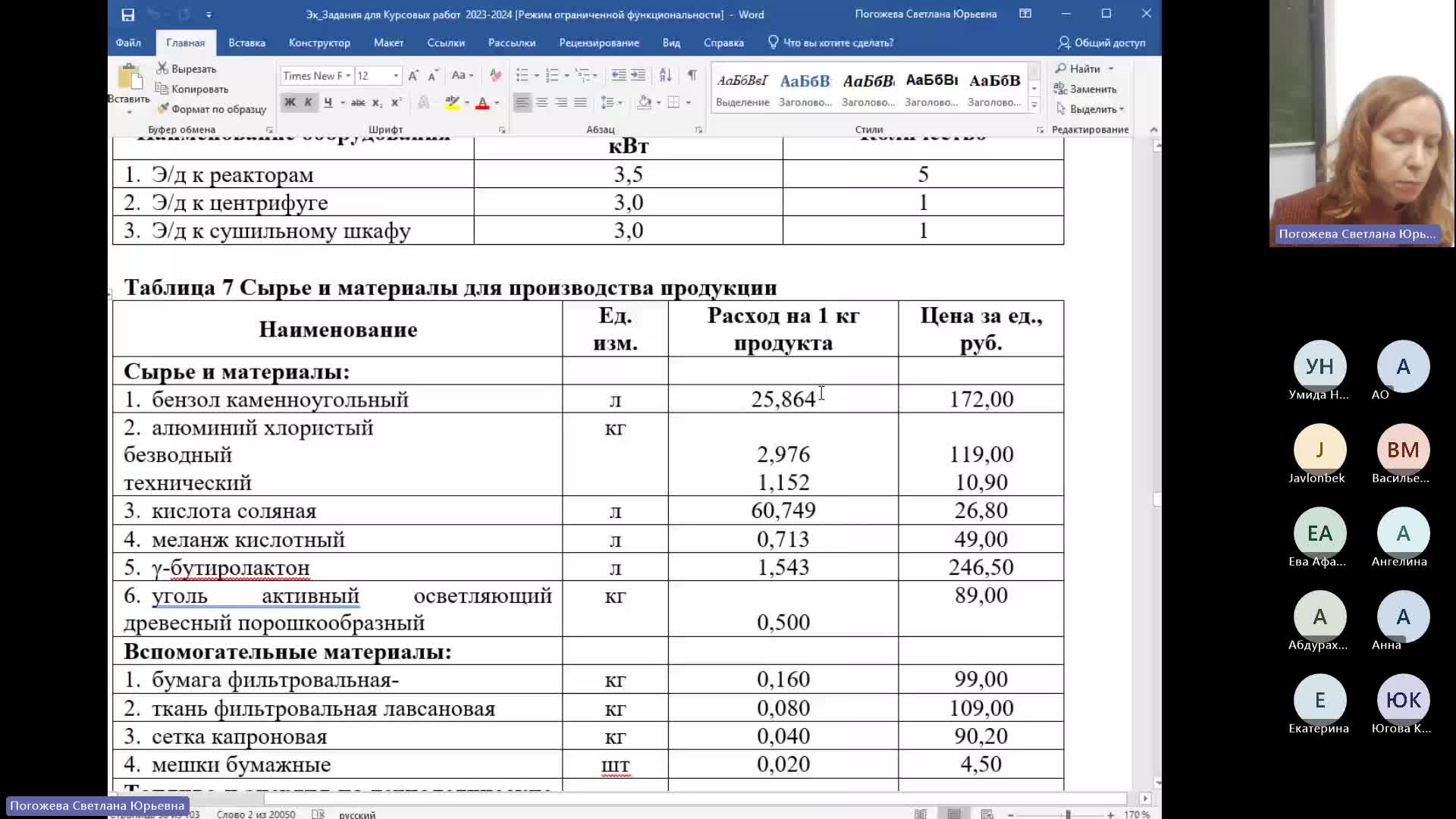Viewport: 1456px width, 819px height.
Task: Zoom in with the plus button
Action: click(x=1111, y=814)
